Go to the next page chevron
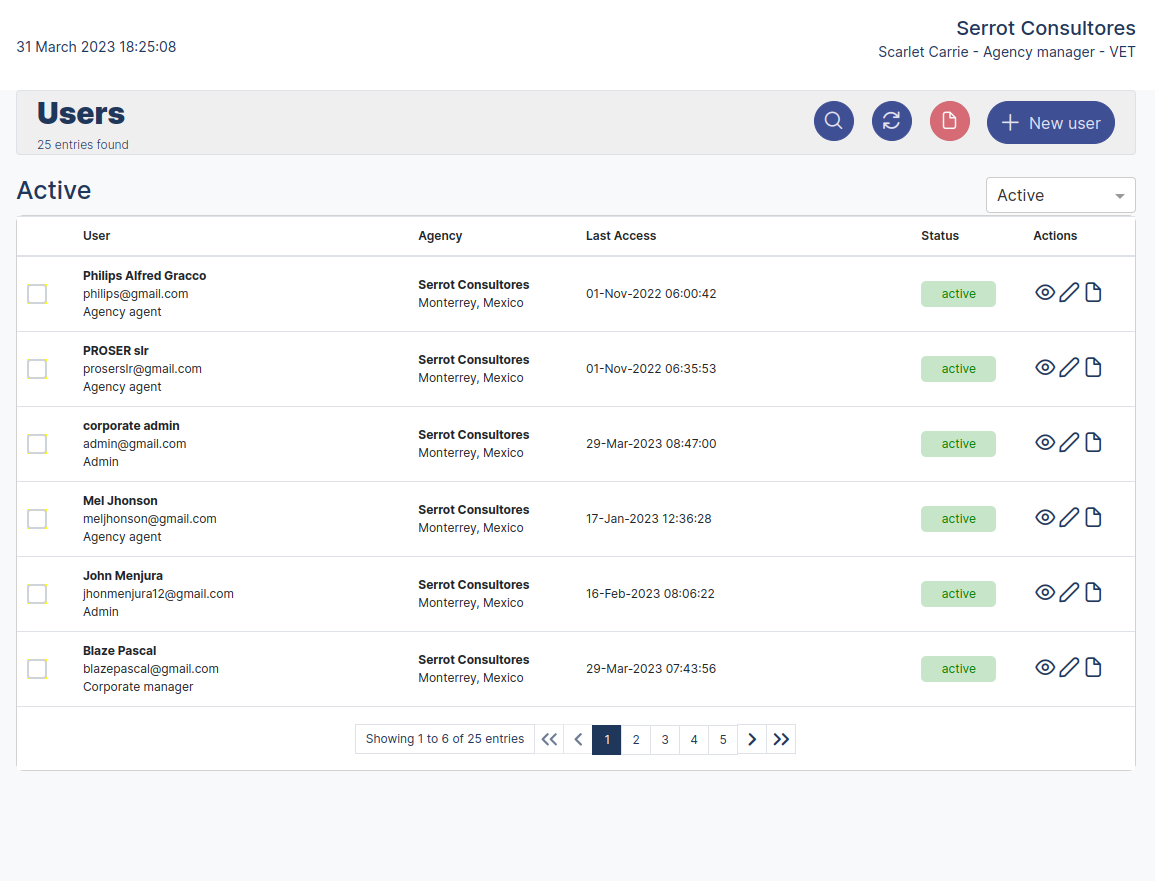1155x881 pixels. pyautogui.click(x=751, y=739)
